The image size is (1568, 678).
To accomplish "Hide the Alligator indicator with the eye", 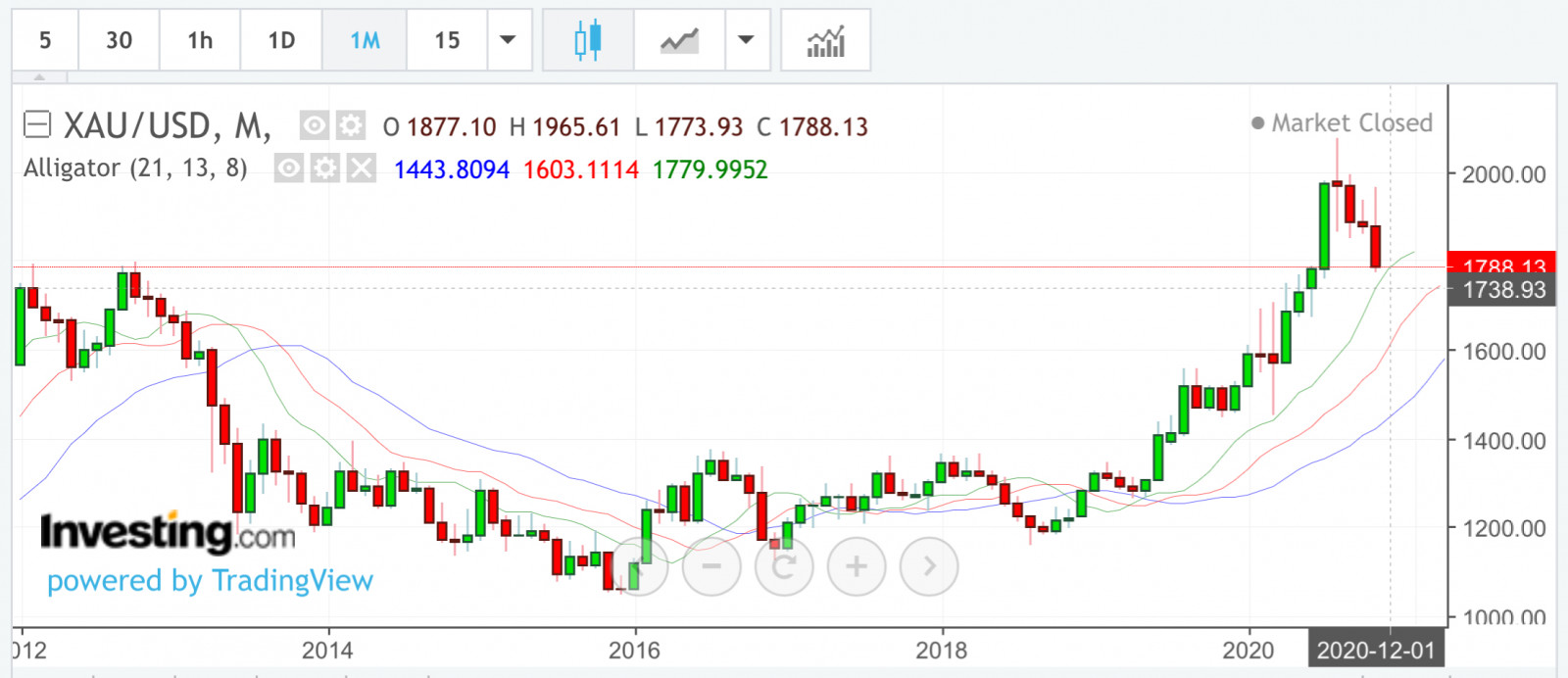I will click(x=288, y=169).
